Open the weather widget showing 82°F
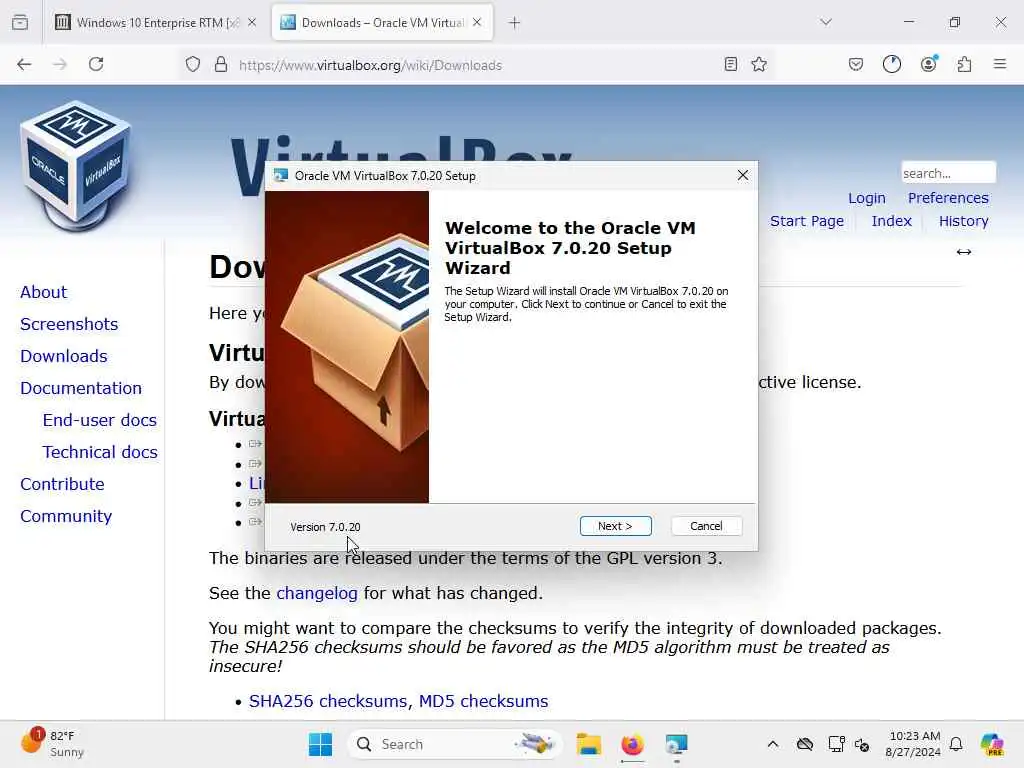This screenshot has height=768, width=1024. pyautogui.click(x=54, y=744)
